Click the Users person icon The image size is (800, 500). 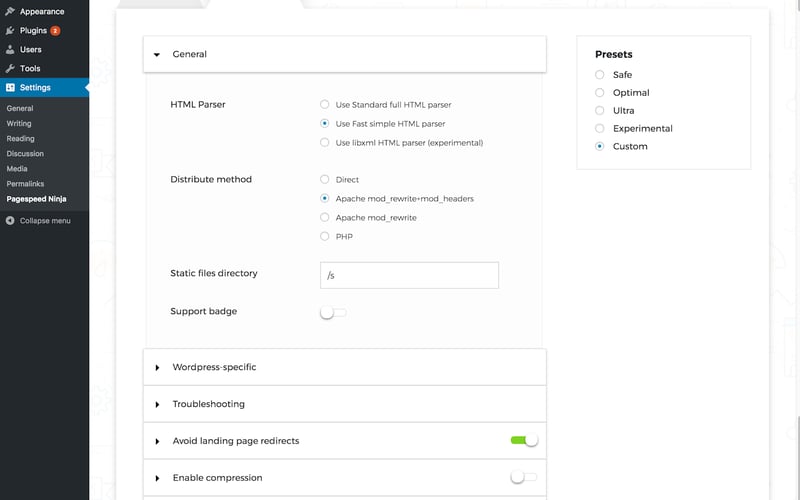pos(10,49)
